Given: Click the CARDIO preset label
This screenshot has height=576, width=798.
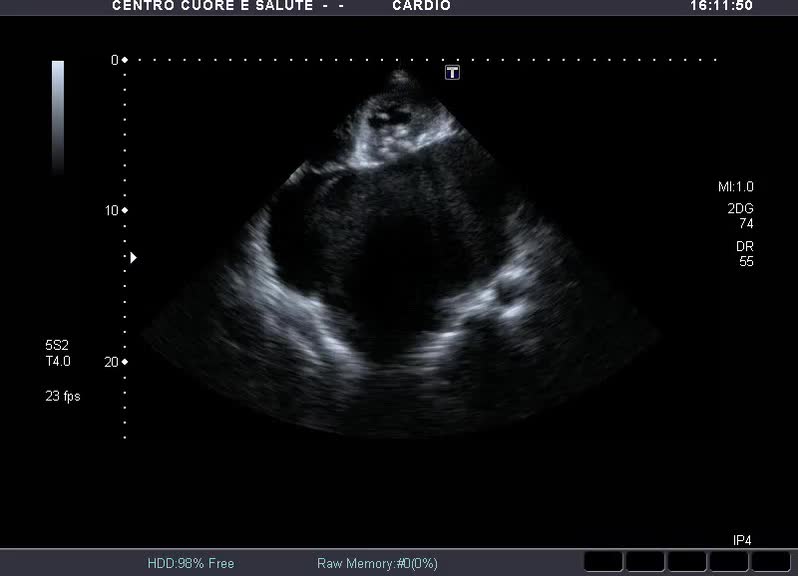Looking at the screenshot, I should (x=422, y=6).
